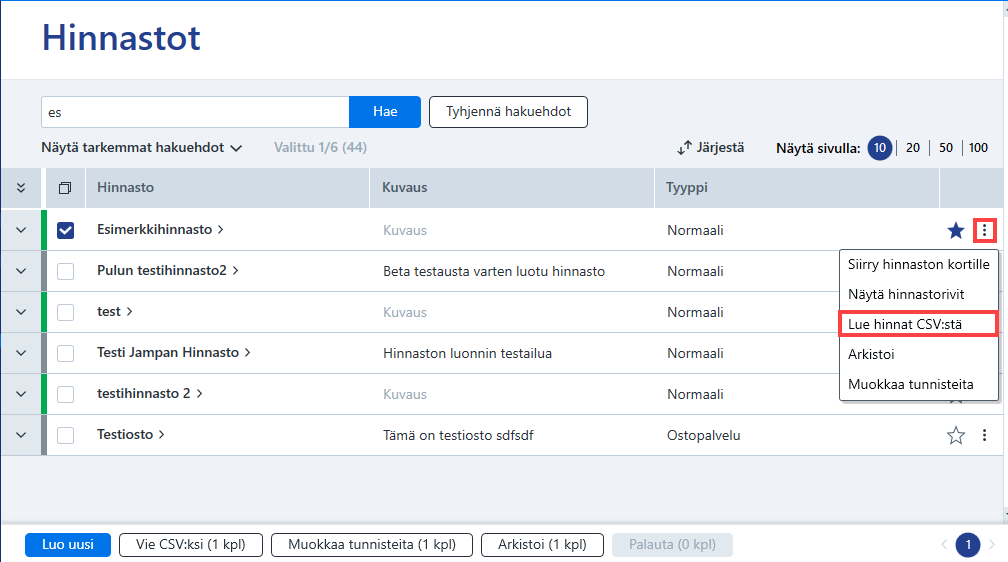Go to next page arrow in pagination
This screenshot has width=1008, height=562.
click(992, 545)
